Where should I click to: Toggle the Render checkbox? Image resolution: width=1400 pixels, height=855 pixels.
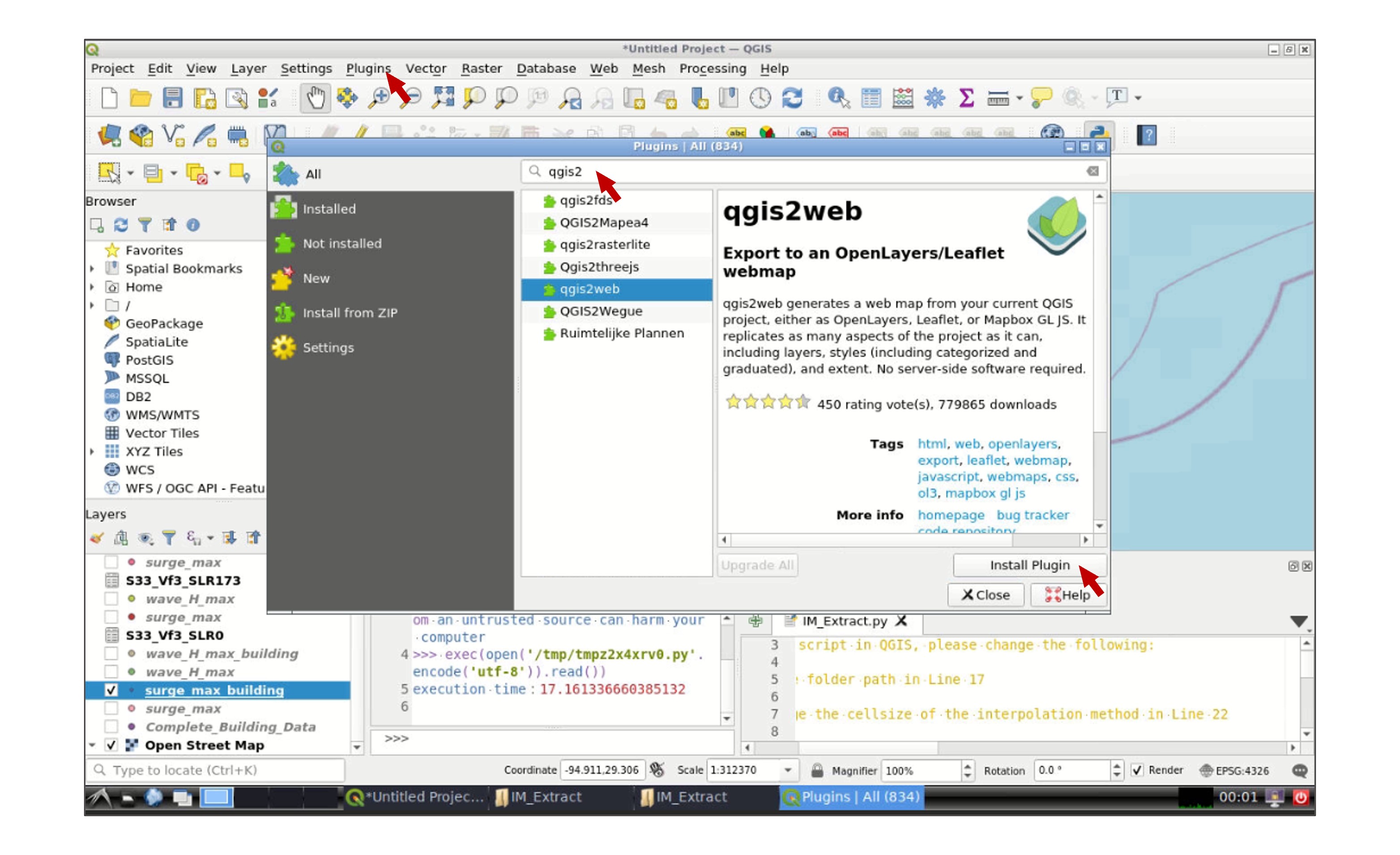[1137, 770]
